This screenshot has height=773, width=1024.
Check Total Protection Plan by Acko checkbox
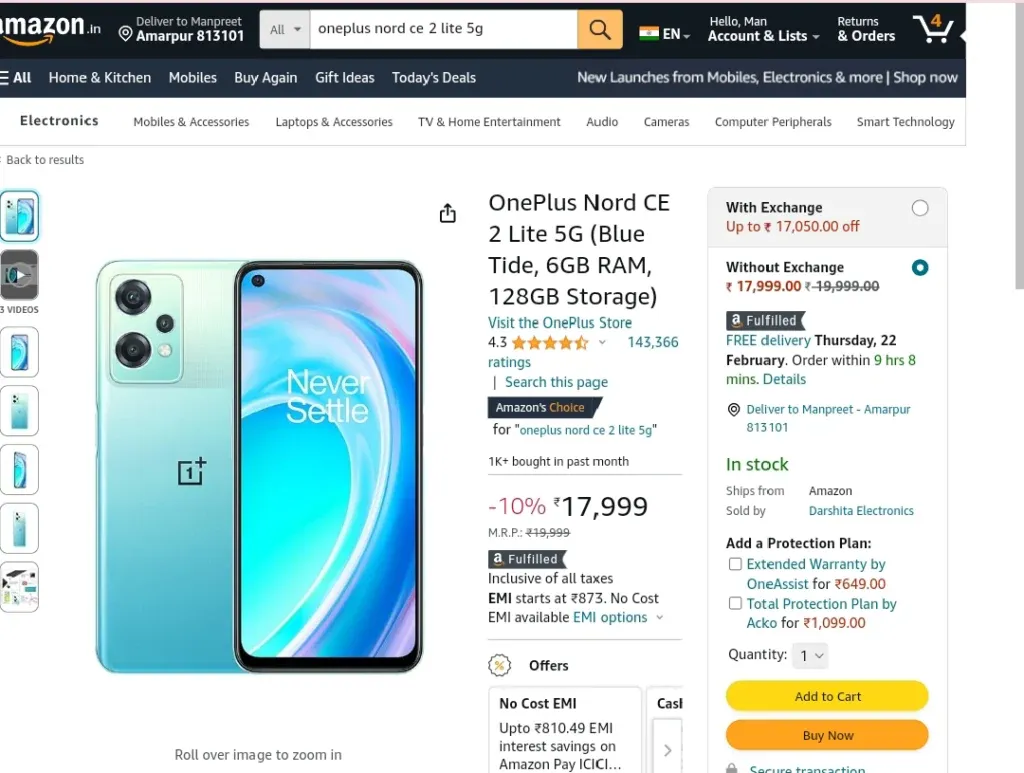[735, 603]
